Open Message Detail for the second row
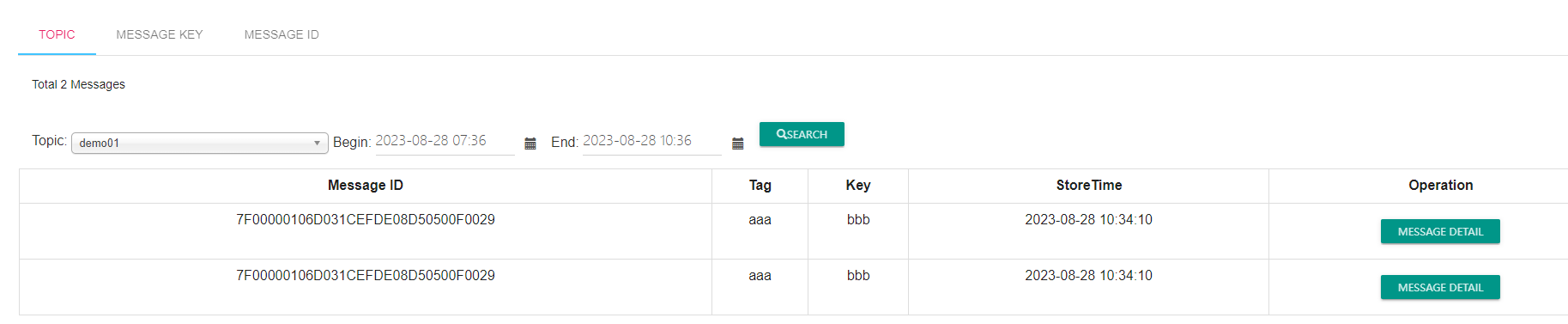1568x324 pixels. pyautogui.click(x=1440, y=287)
